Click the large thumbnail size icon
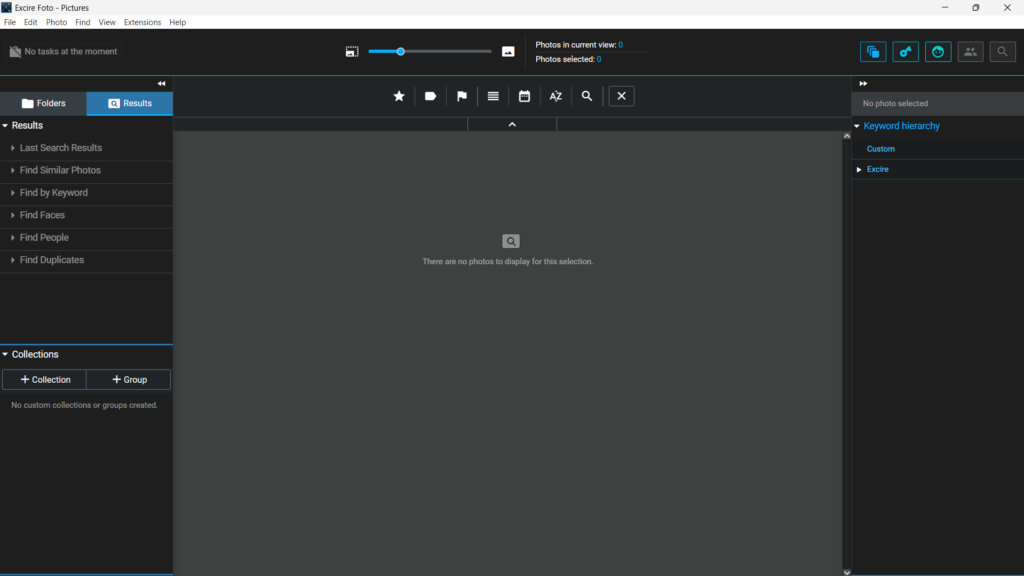 pyautogui.click(x=508, y=51)
